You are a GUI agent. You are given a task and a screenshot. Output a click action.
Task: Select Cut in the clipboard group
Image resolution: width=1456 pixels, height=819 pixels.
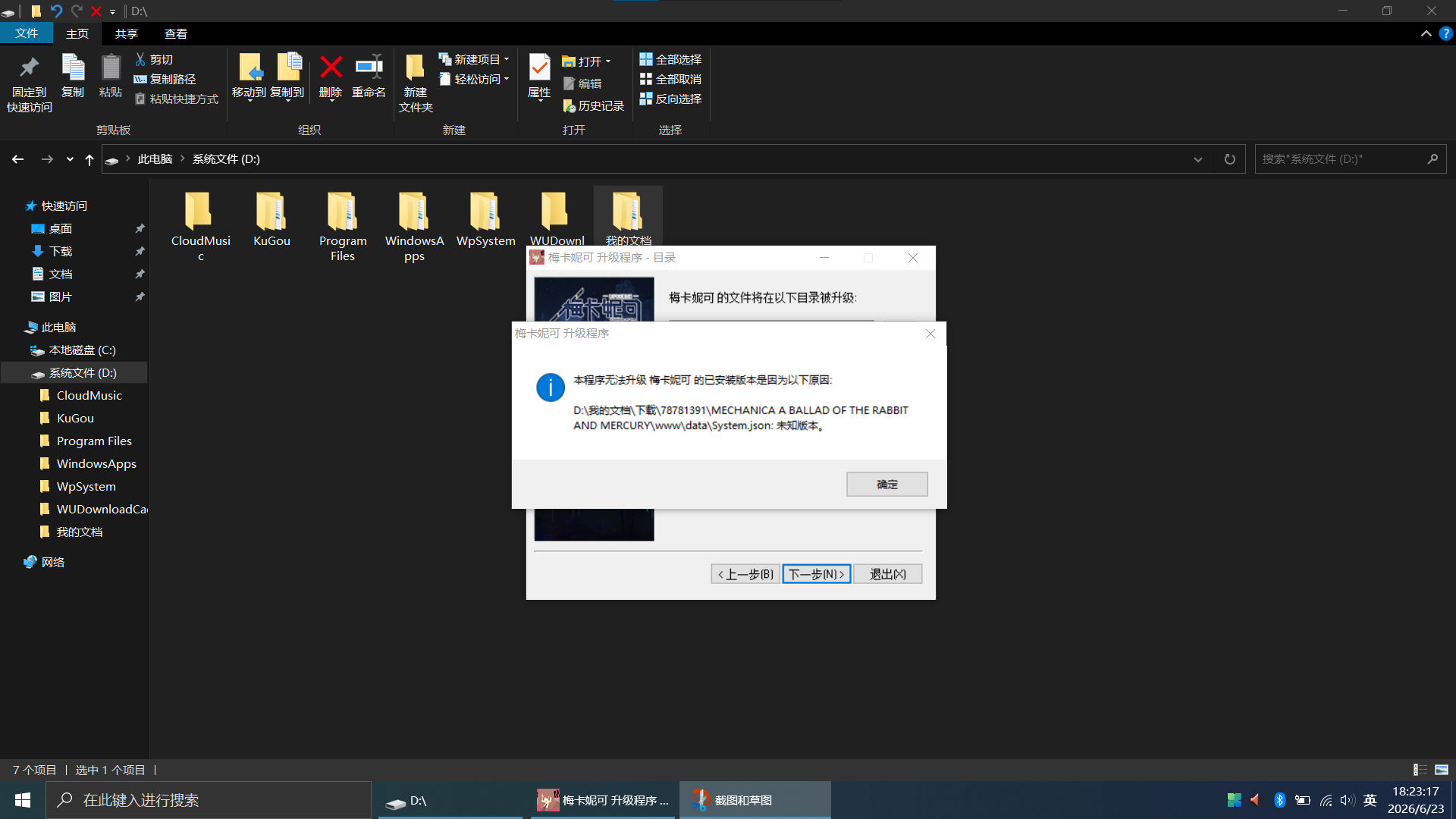click(x=154, y=59)
